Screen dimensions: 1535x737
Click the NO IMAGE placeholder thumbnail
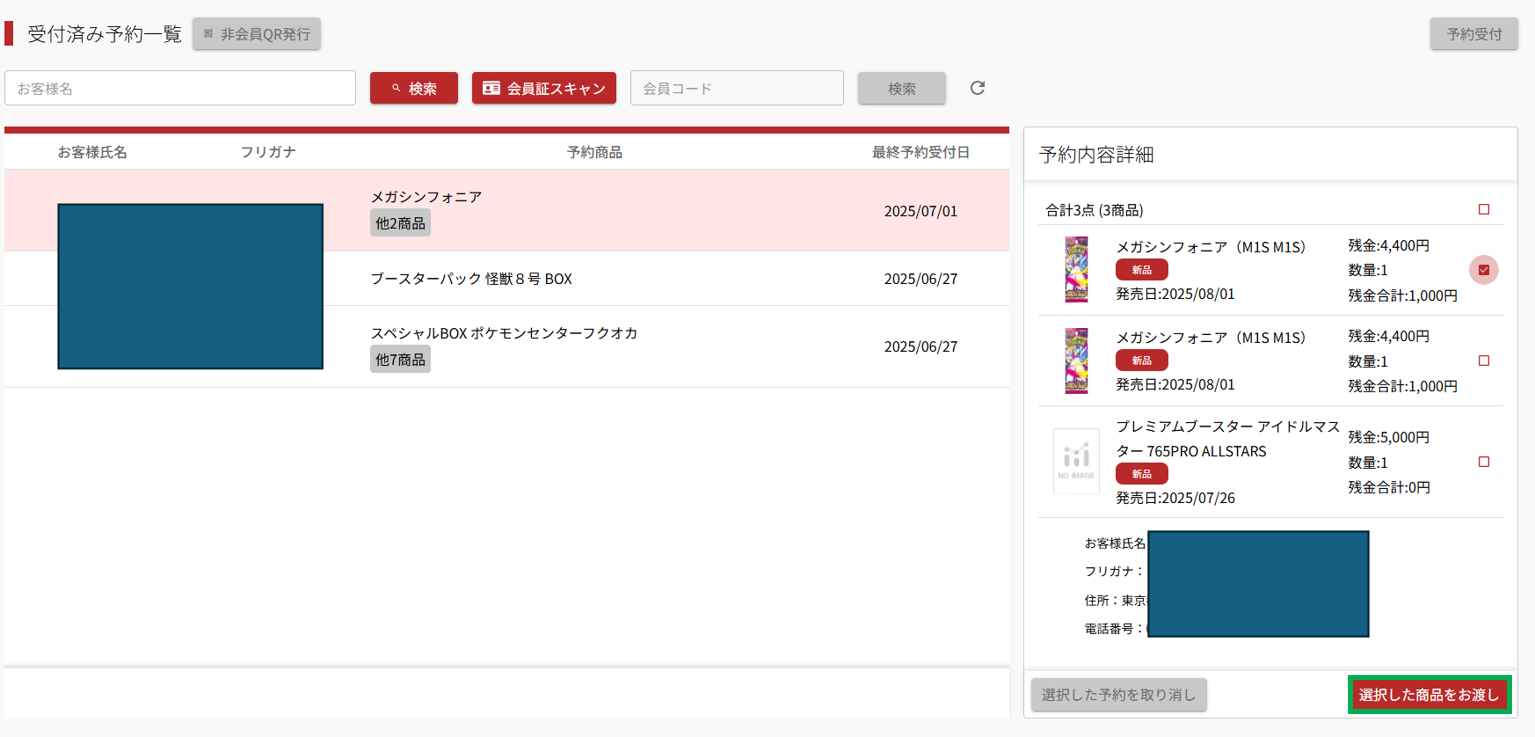(x=1076, y=461)
